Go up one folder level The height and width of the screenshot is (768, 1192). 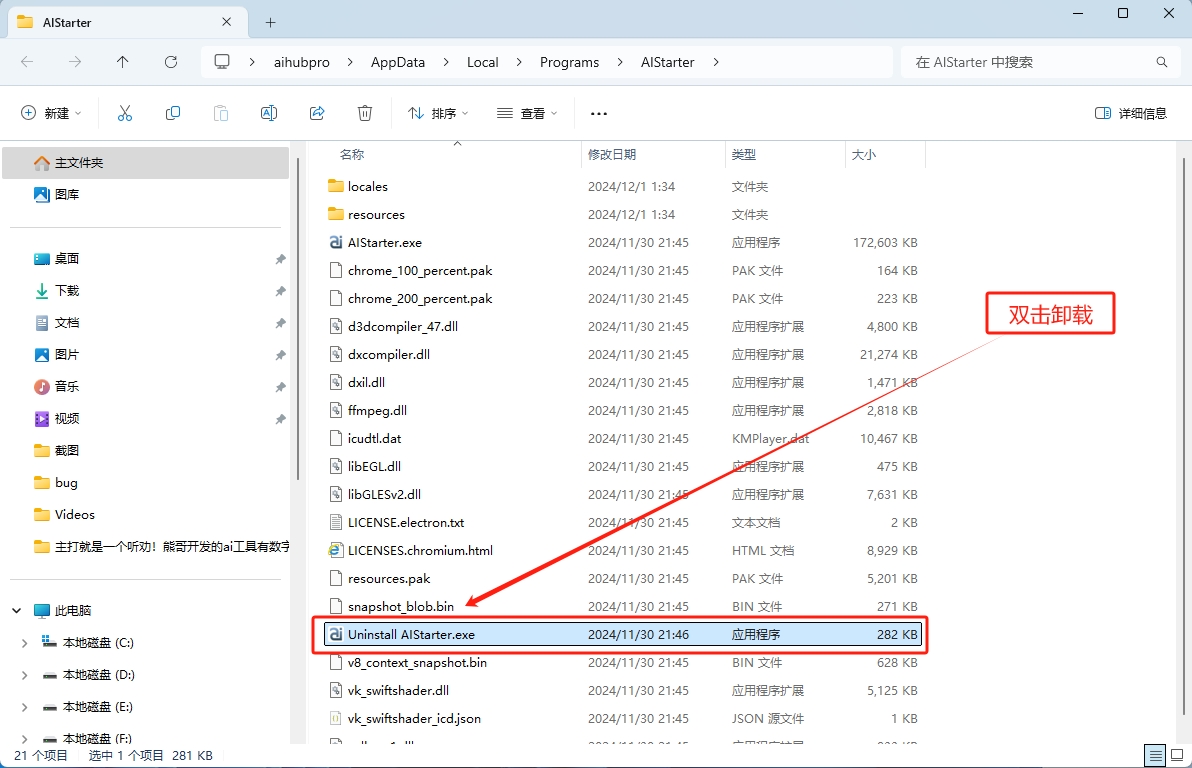[122, 62]
